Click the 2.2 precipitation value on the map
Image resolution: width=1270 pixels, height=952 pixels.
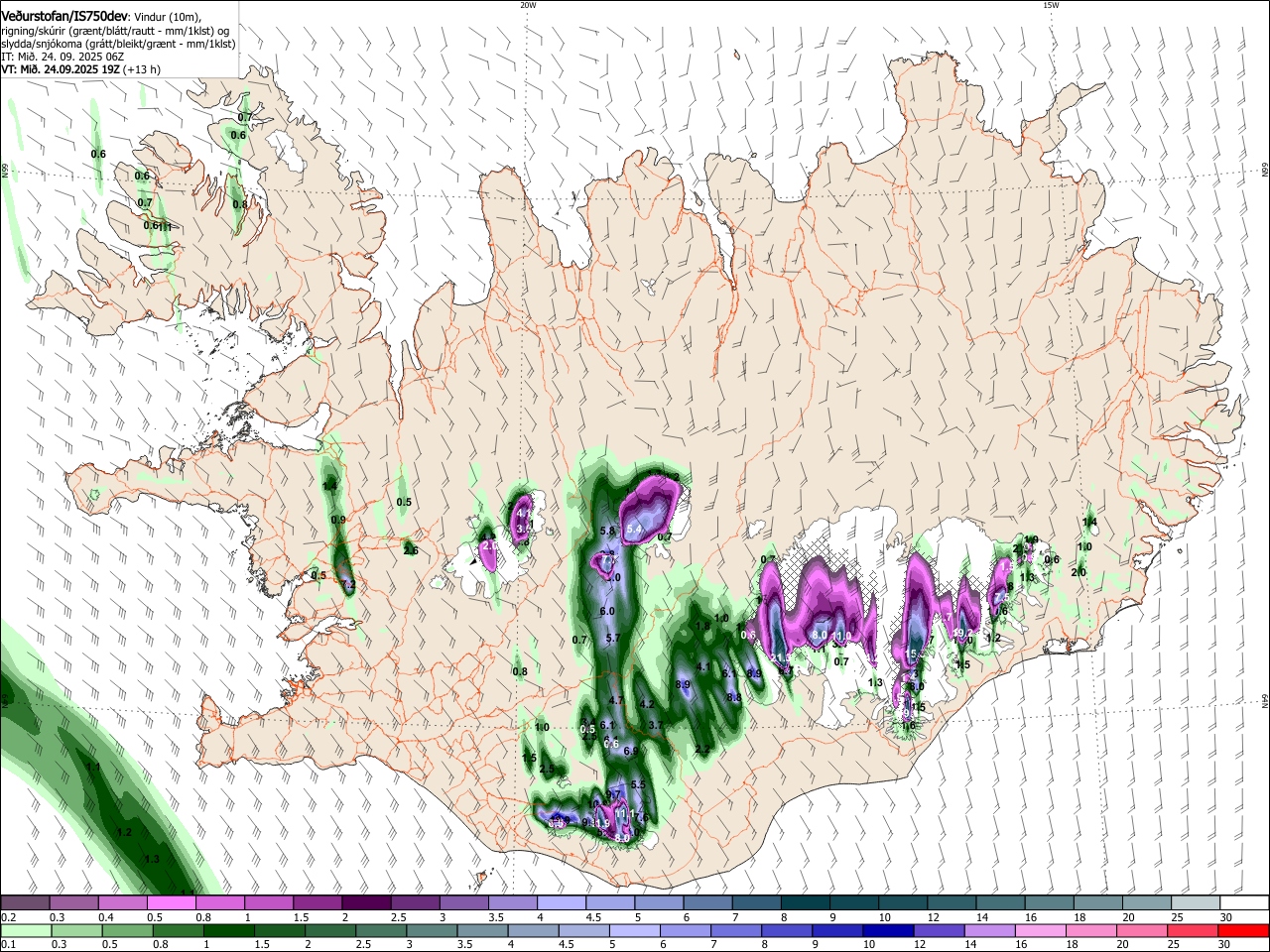(x=702, y=749)
